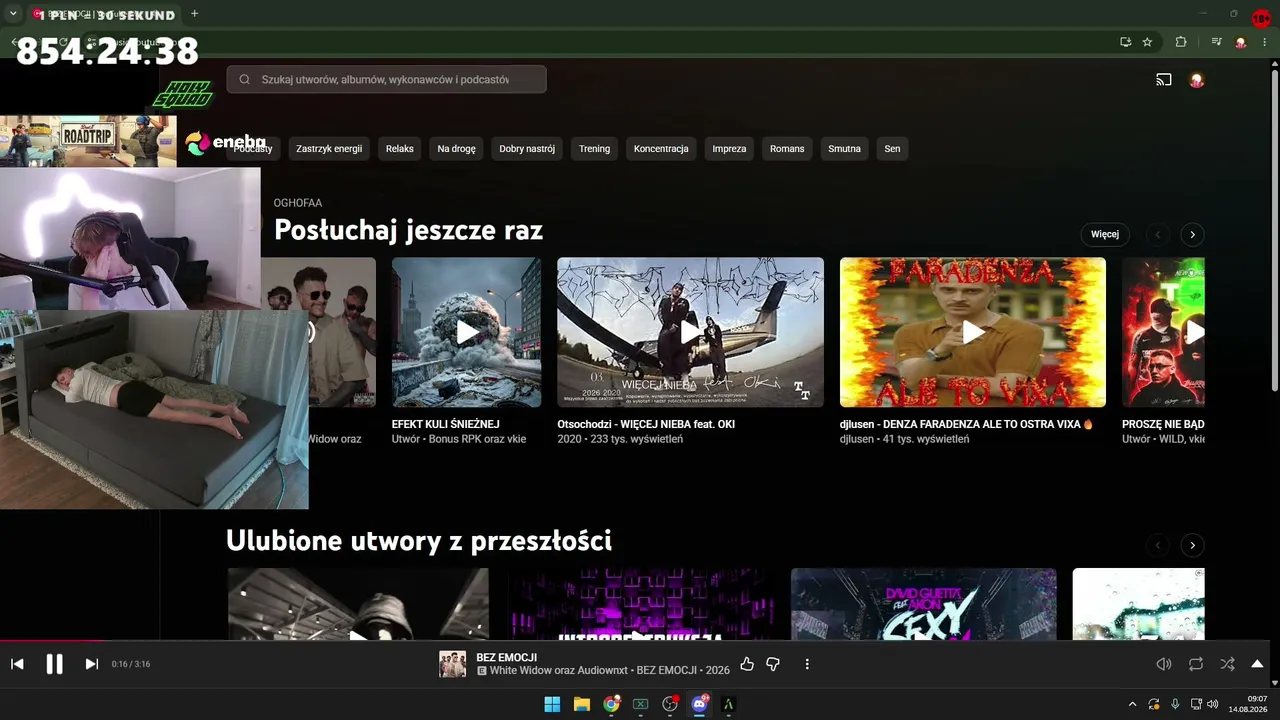Viewport: 1280px width, 720px height.
Task: Skip to the previous track
Action: click(x=17, y=664)
